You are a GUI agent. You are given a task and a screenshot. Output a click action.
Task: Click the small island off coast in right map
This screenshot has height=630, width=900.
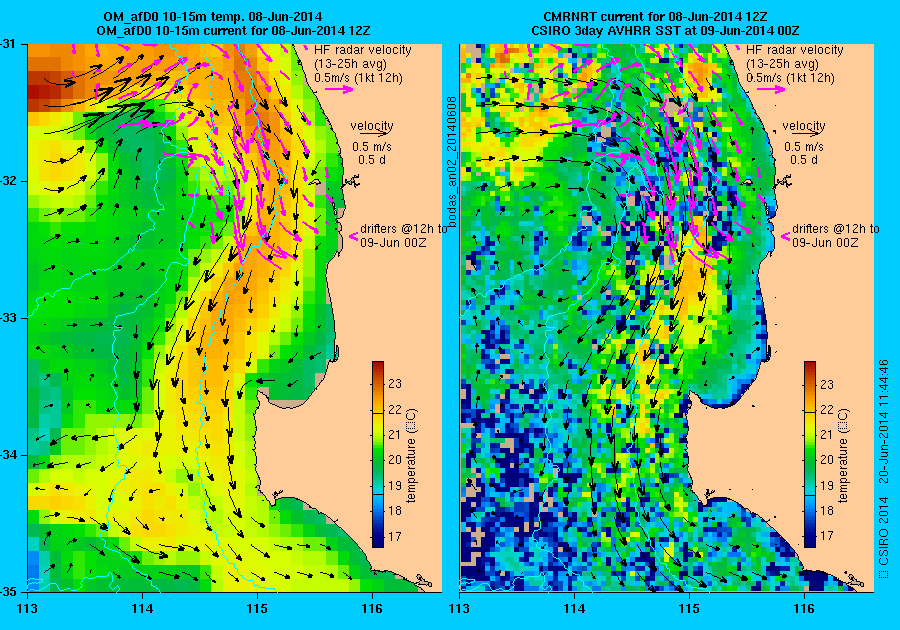point(746,183)
